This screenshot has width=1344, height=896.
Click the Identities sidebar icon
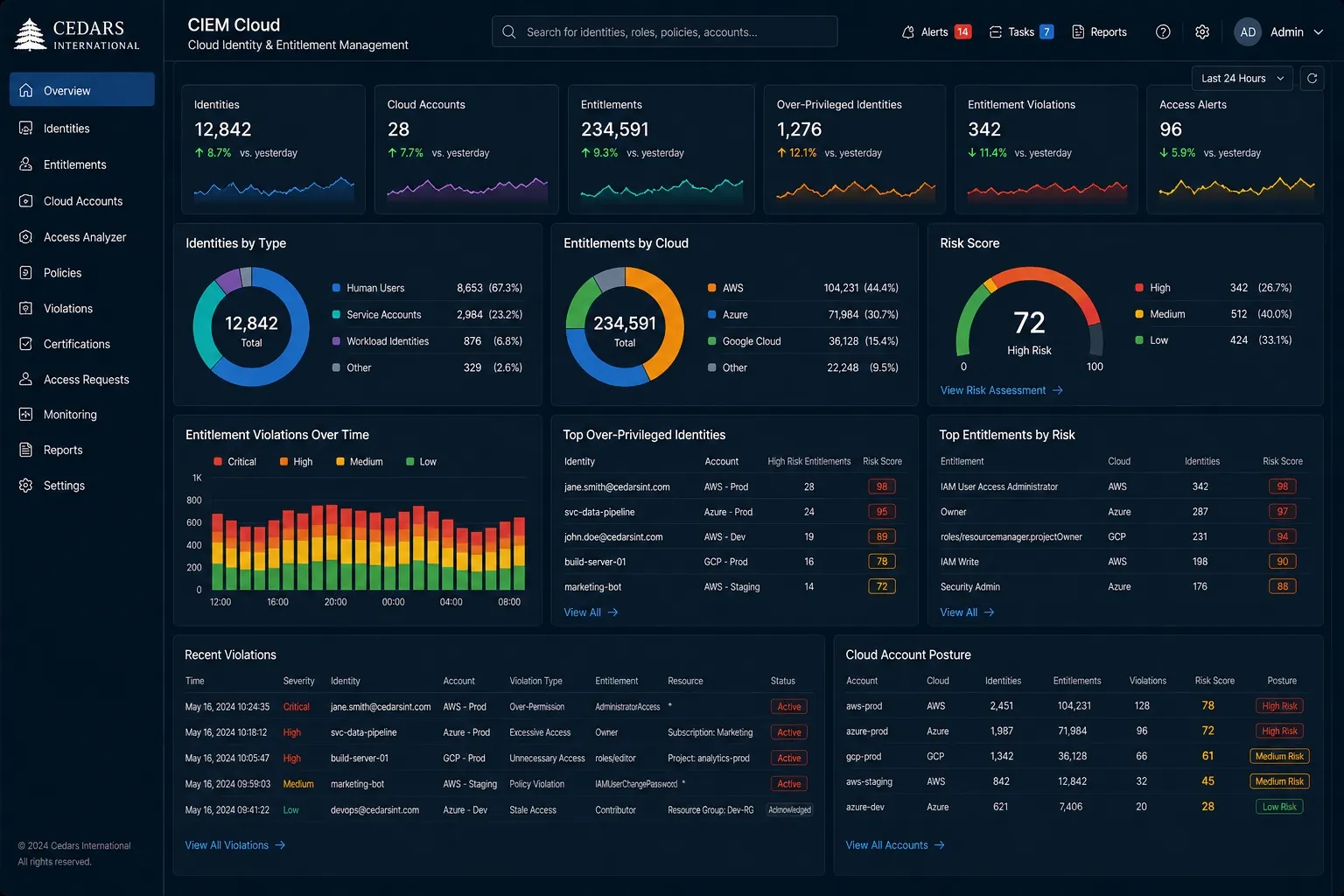(x=26, y=128)
